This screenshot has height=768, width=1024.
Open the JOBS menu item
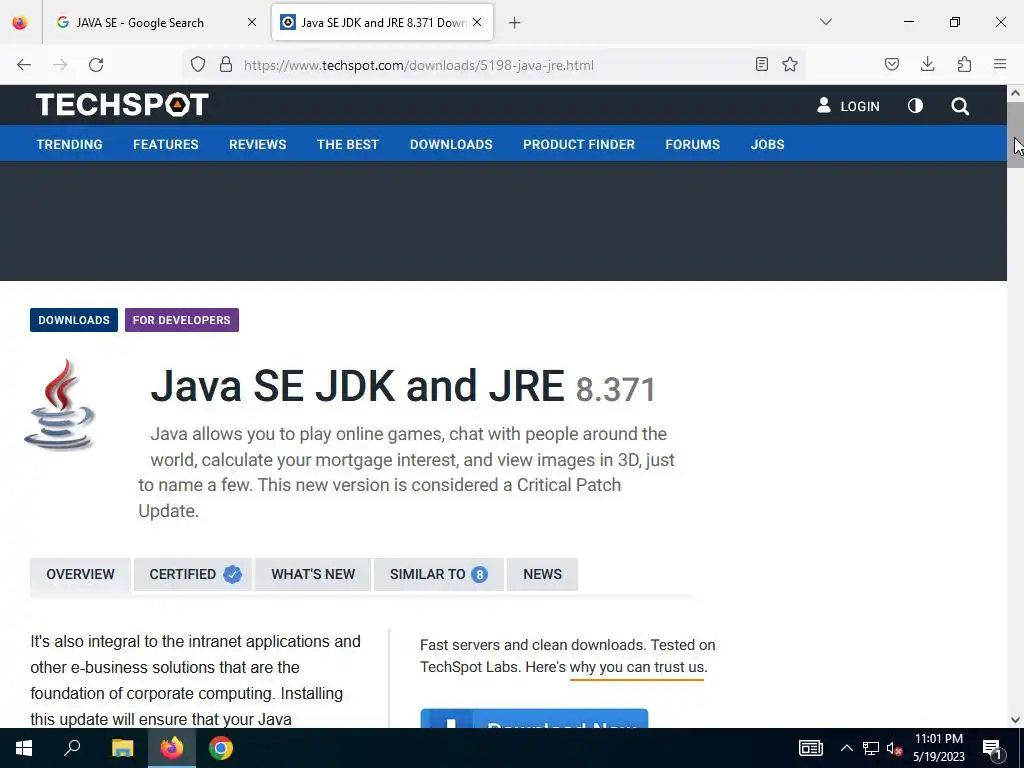point(767,144)
